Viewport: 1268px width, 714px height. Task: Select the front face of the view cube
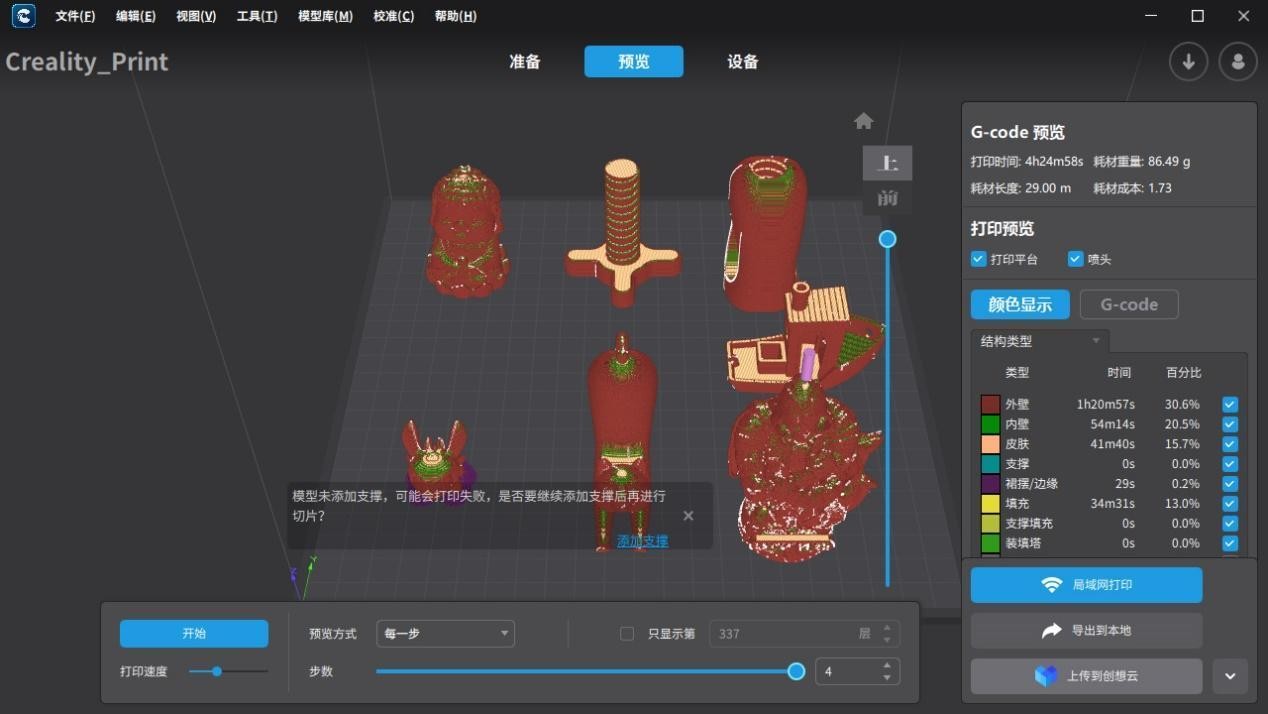point(887,198)
